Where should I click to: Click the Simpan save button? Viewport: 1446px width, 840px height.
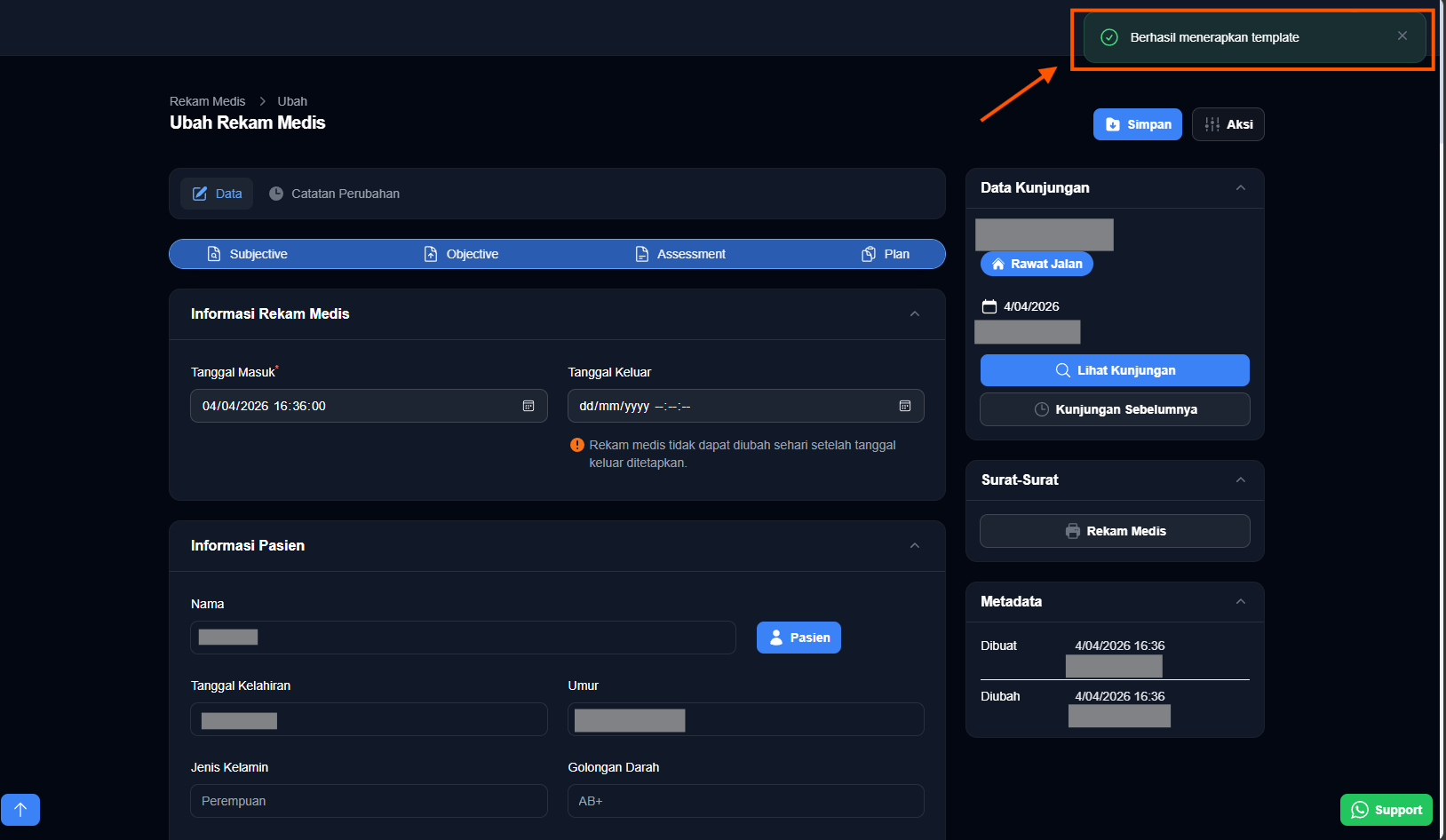click(1138, 124)
